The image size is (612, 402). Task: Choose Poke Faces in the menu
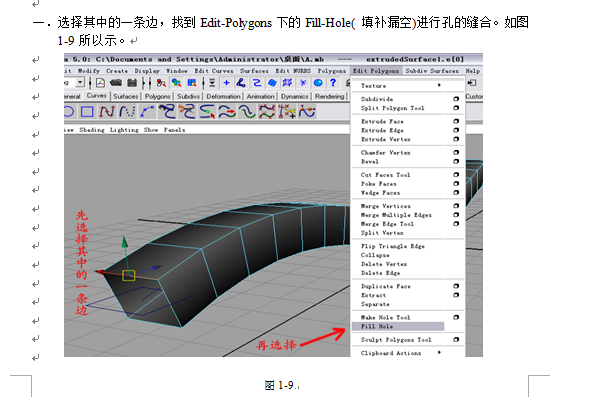point(378,184)
